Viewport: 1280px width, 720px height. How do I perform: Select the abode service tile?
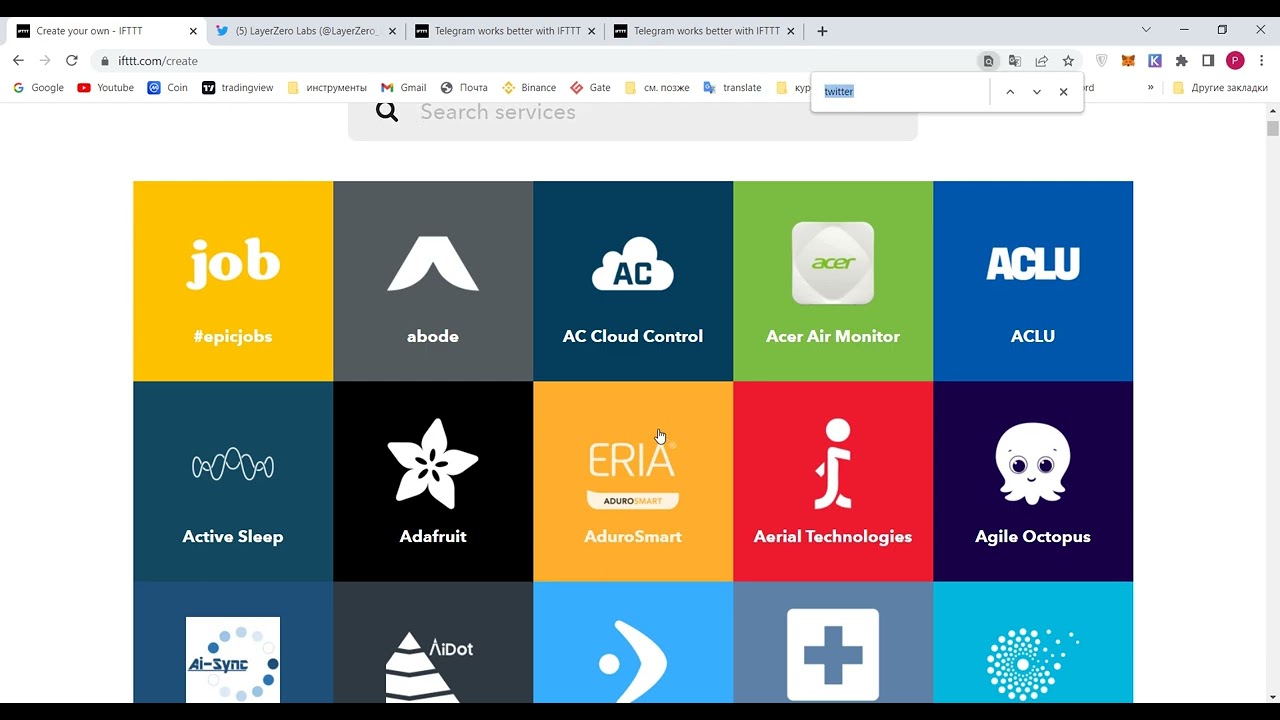pyautogui.click(x=433, y=281)
